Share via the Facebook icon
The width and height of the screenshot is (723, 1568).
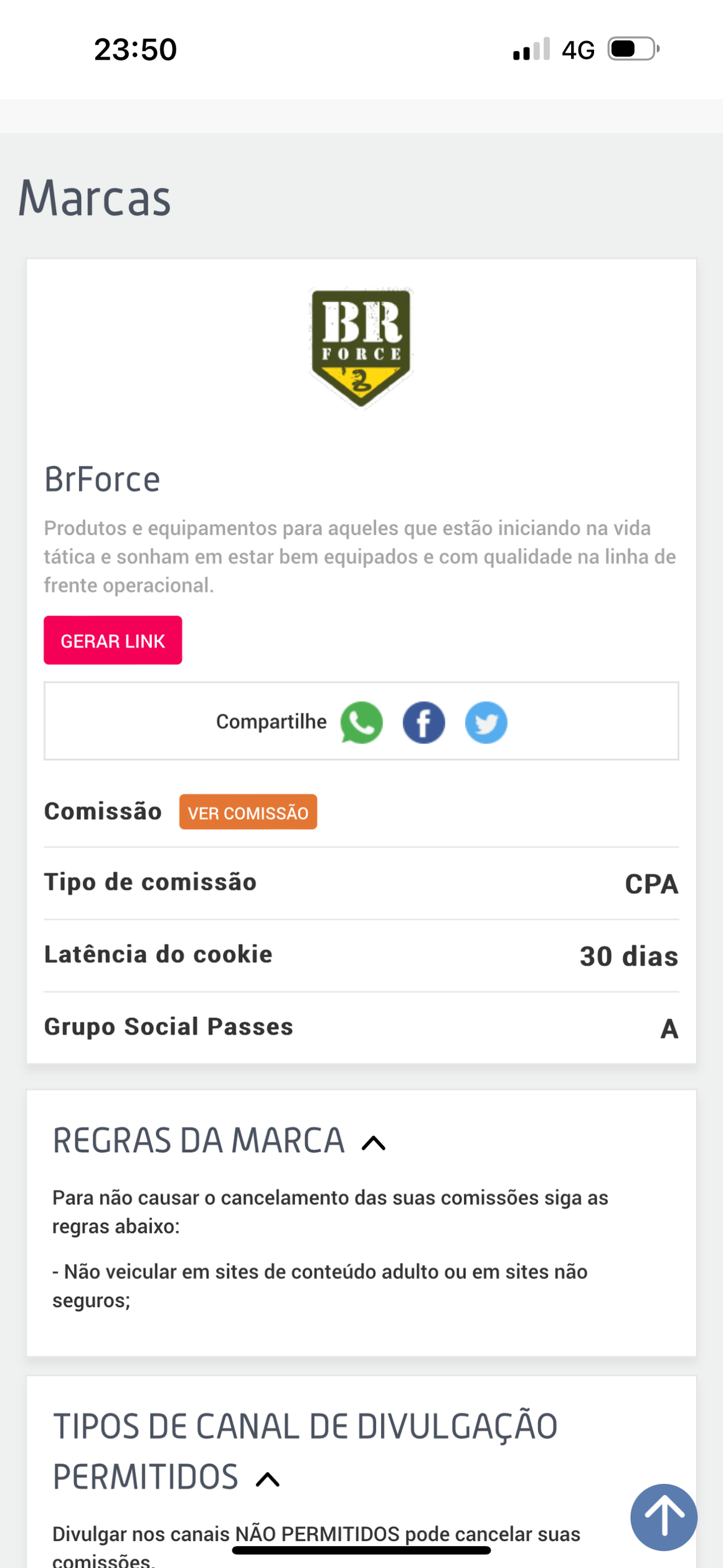pyautogui.click(x=423, y=723)
